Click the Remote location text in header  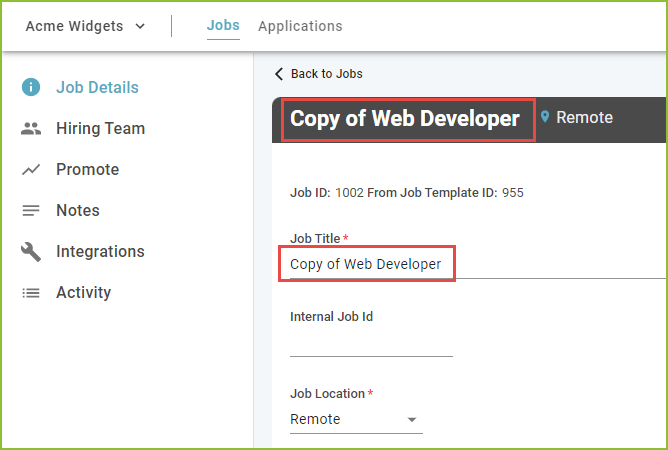click(584, 117)
